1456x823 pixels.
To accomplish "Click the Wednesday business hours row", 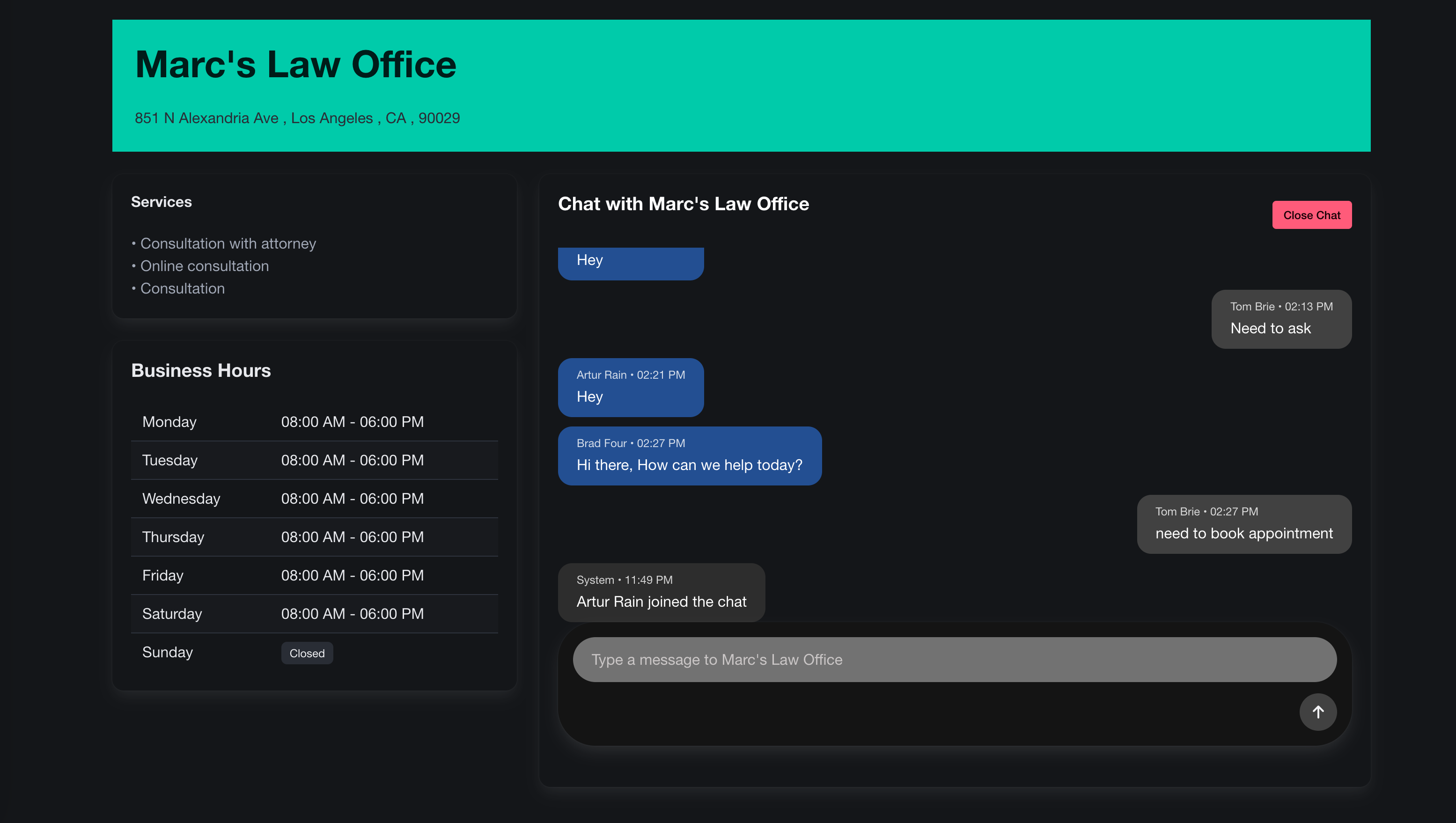I will [x=314, y=499].
